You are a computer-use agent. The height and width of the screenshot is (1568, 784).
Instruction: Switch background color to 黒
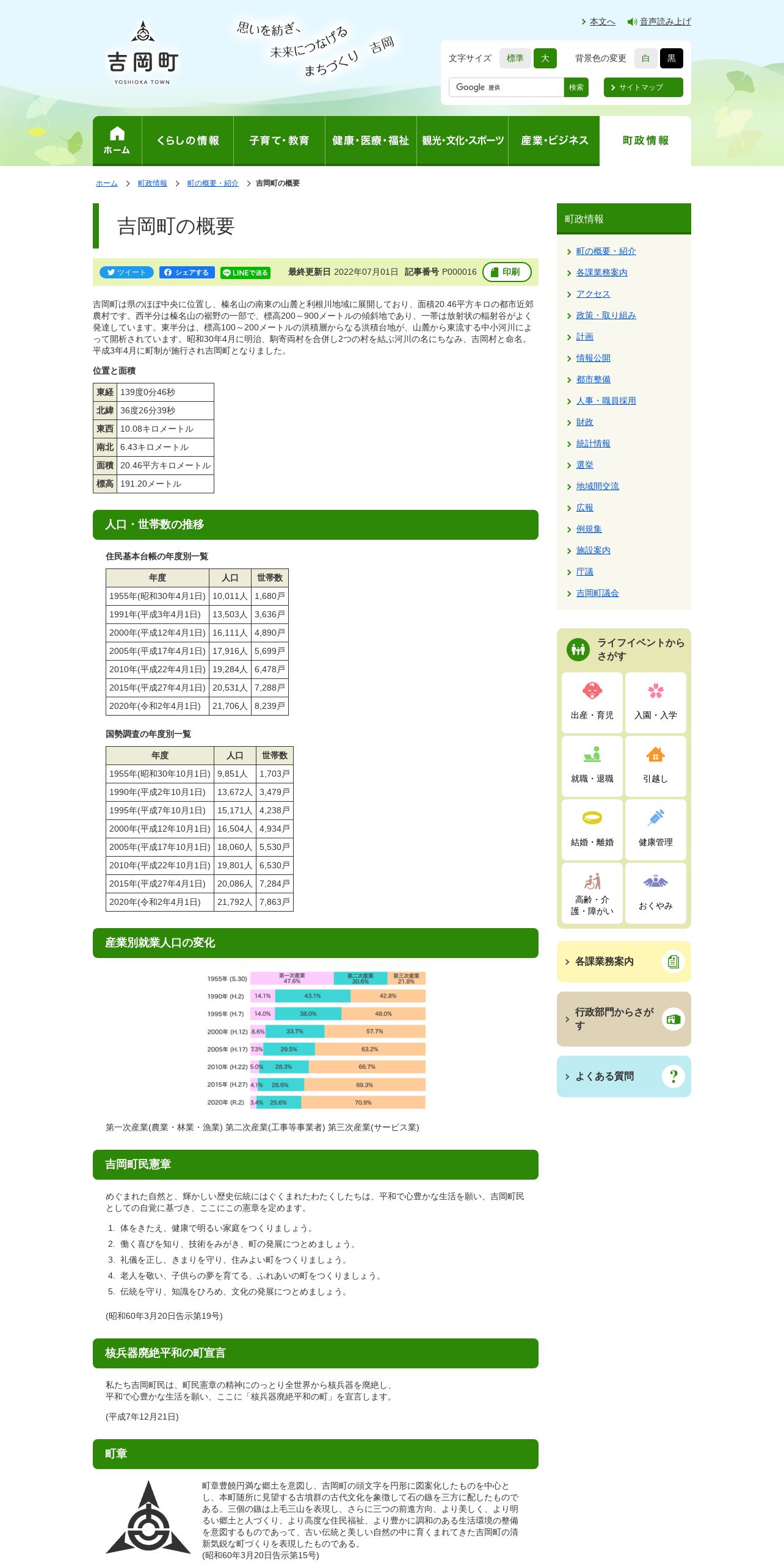coord(672,58)
